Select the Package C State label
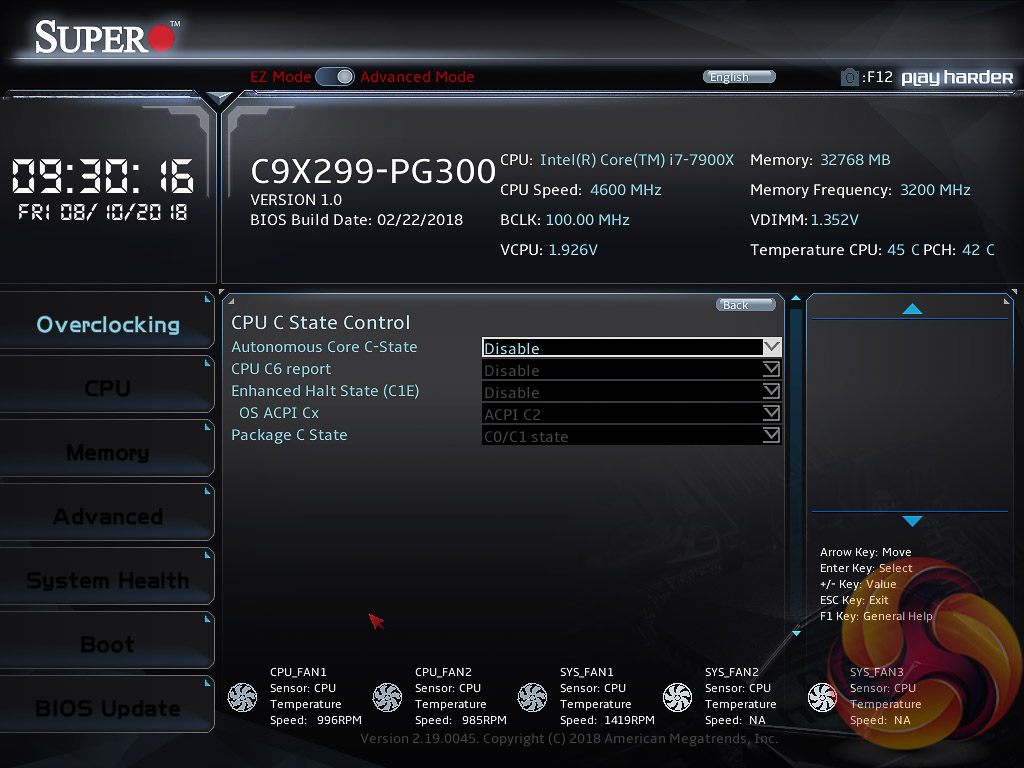 click(x=289, y=435)
